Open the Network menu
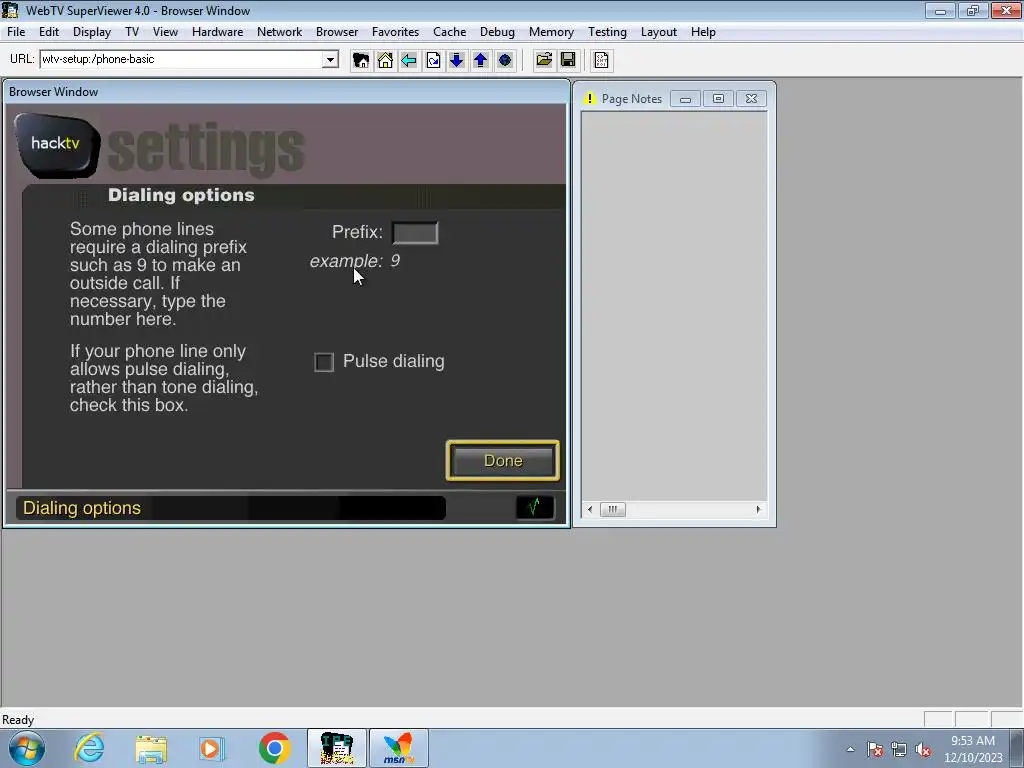Screen dimensions: 1024x768 [280, 32]
